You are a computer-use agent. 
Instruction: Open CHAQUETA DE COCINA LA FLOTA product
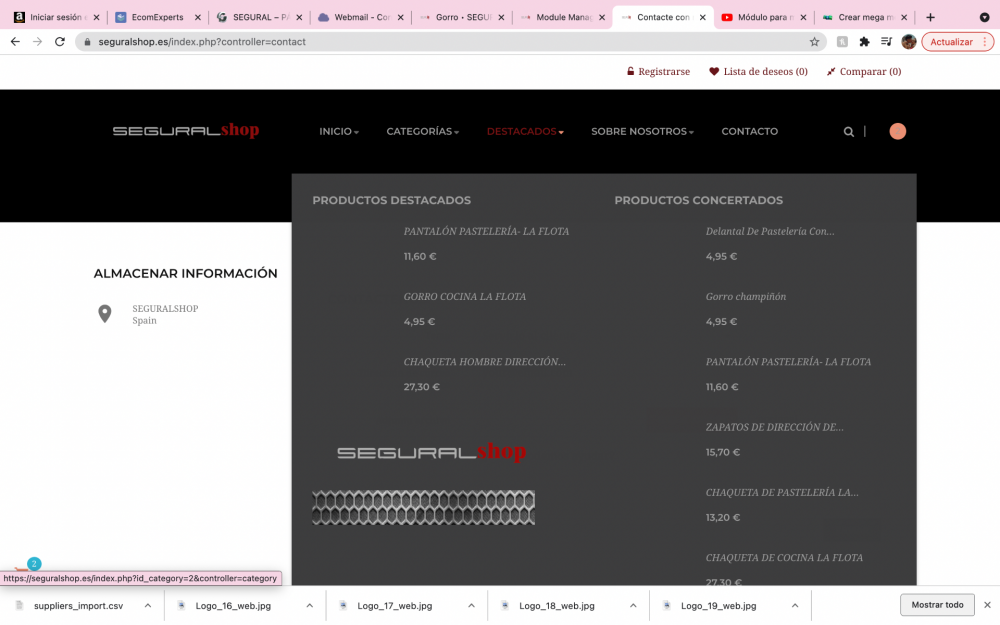pos(784,557)
